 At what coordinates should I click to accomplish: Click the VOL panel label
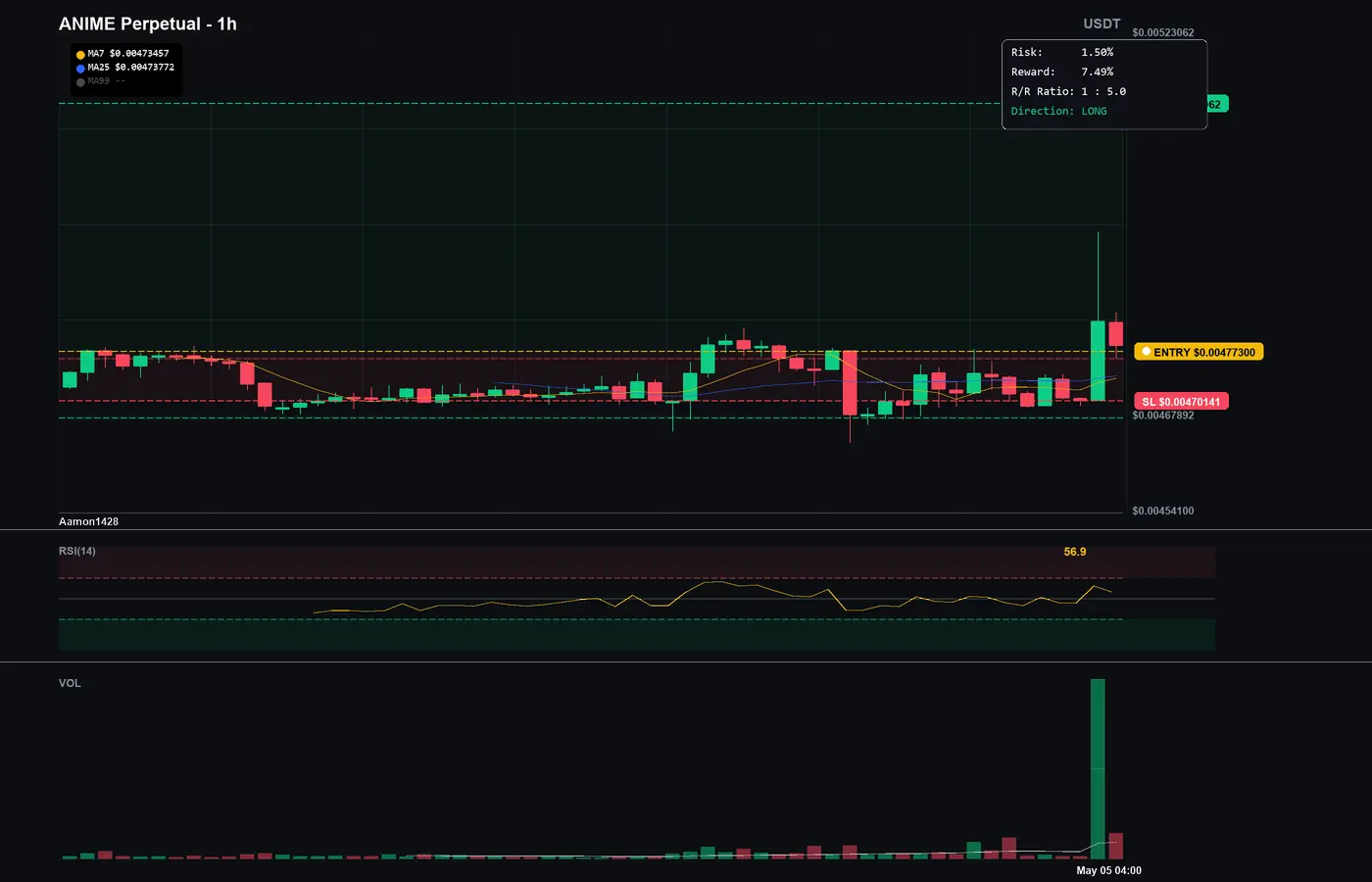tap(70, 683)
